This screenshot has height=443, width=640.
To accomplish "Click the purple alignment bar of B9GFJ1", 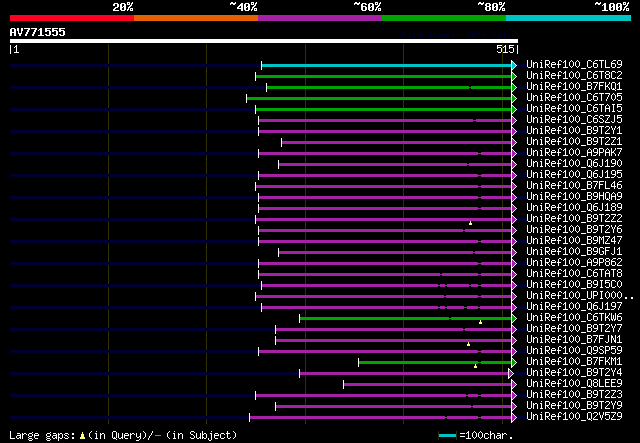I will [x=395, y=253].
